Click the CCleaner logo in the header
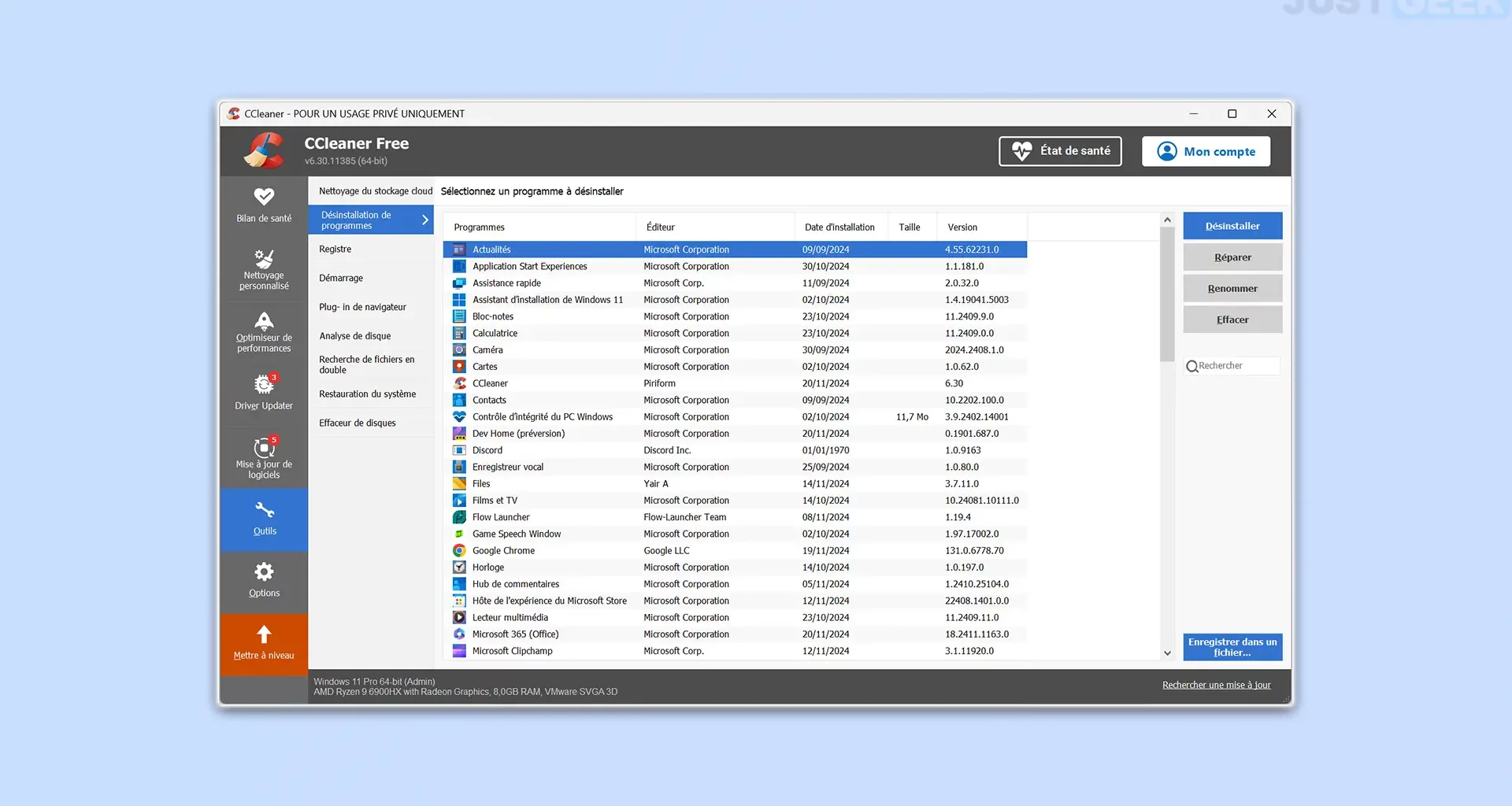The width and height of the screenshot is (1512, 806). coord(264,150)
